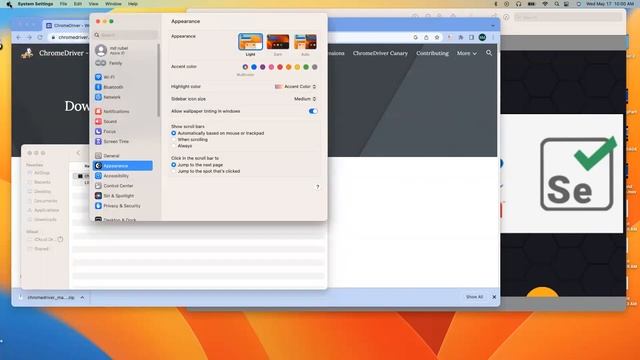The image size is (640, 360).
Task: Open the File menu in the menu bar
Action: pos(63,4)
